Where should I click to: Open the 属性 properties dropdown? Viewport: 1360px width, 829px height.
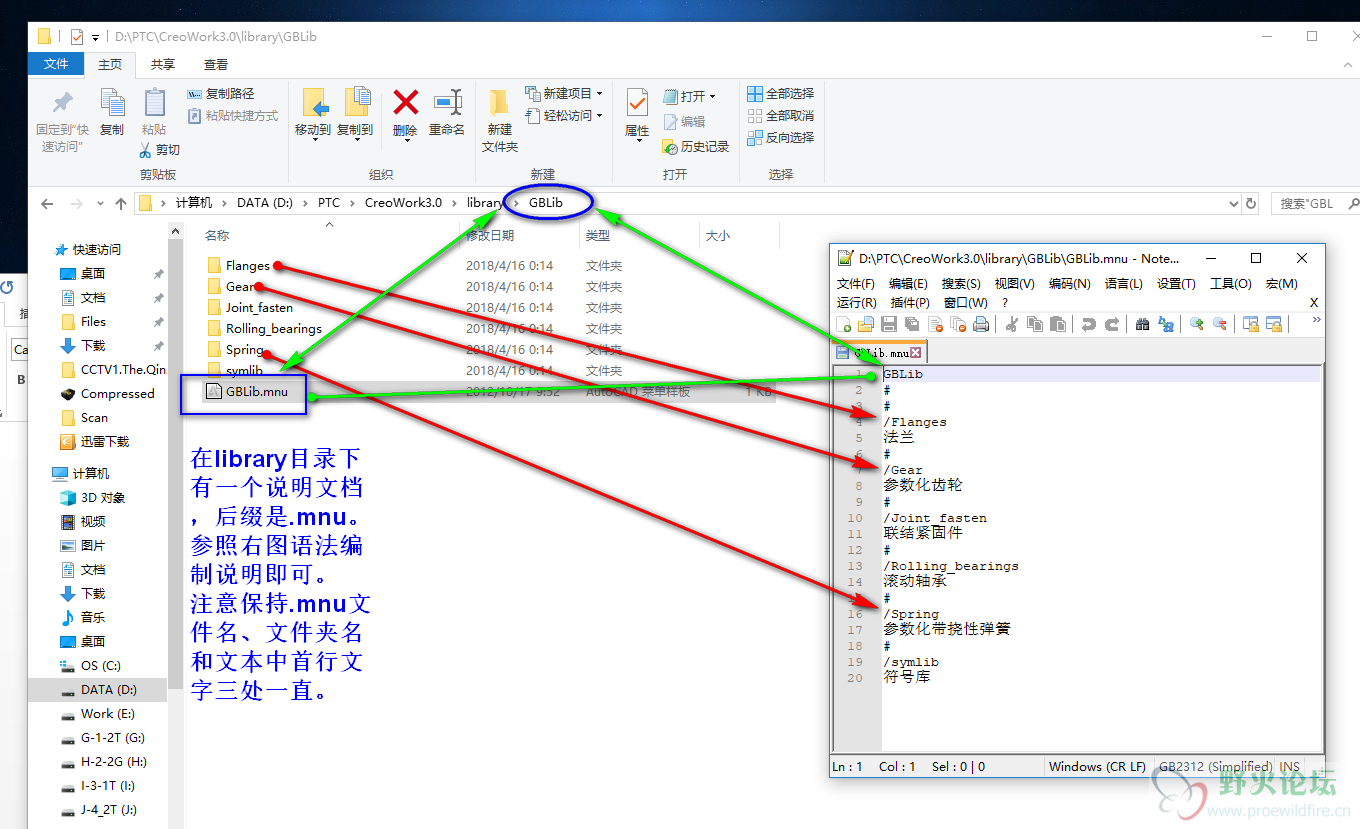tap(637, 141)
